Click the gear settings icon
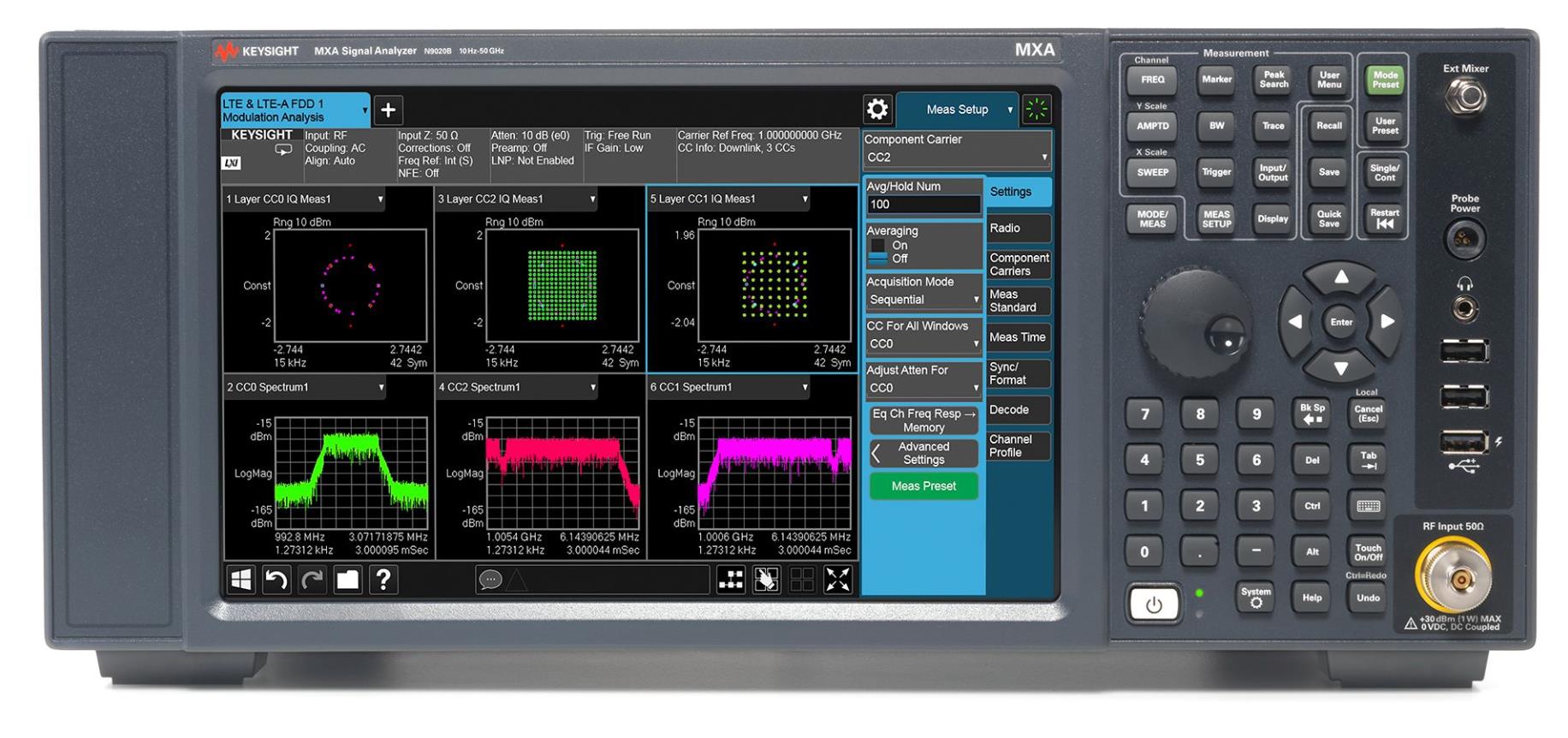 click(877, 110)
